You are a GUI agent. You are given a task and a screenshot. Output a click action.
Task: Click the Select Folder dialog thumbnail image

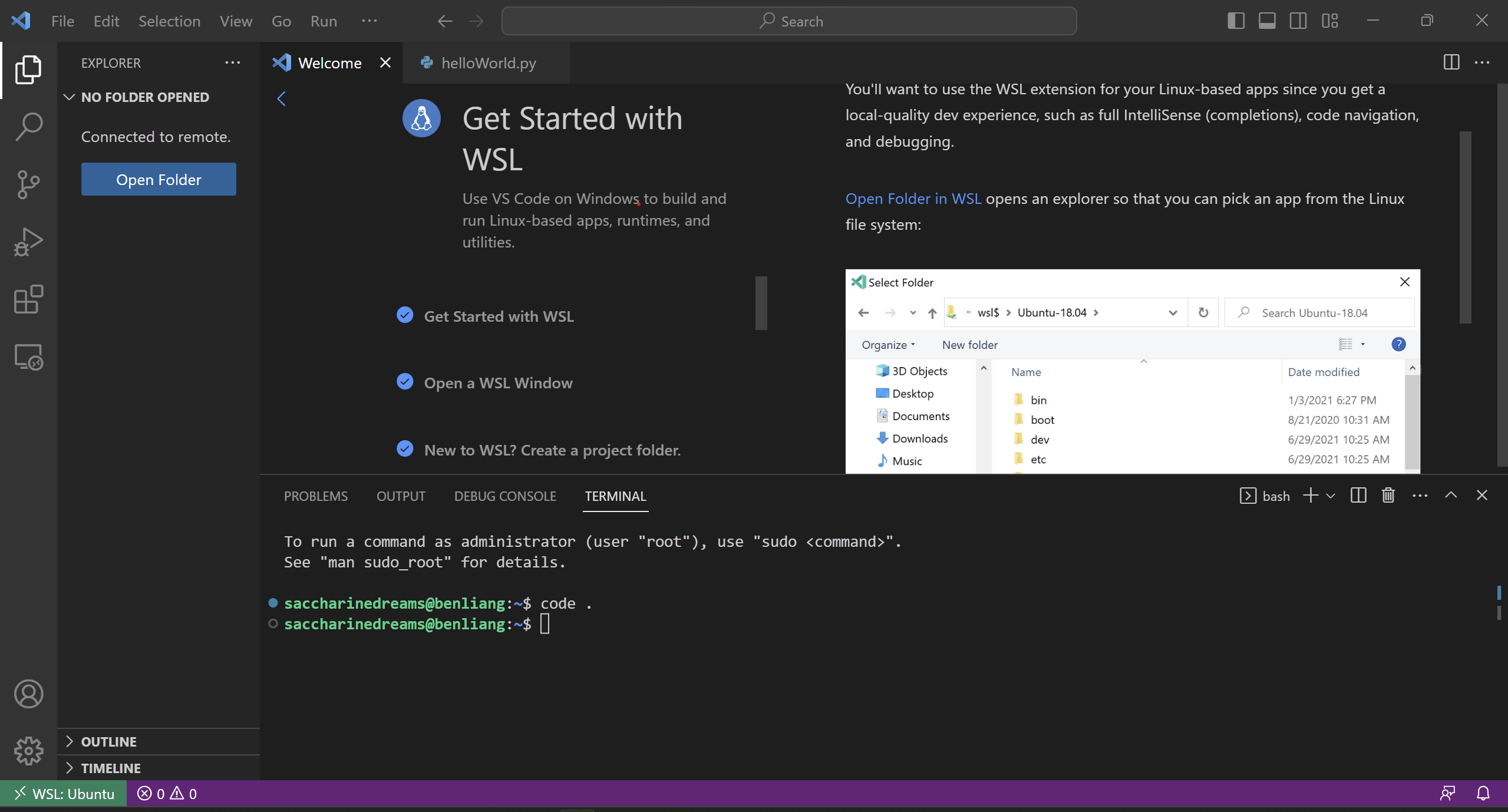point(1133,371)
